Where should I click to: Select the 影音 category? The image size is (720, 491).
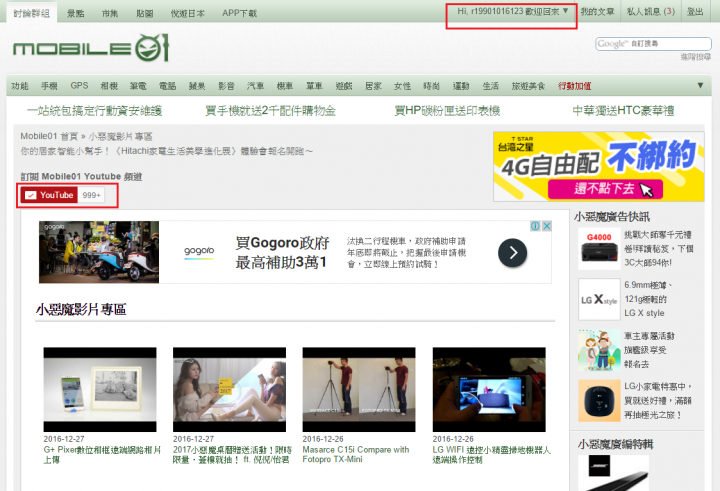coord(226,86)
